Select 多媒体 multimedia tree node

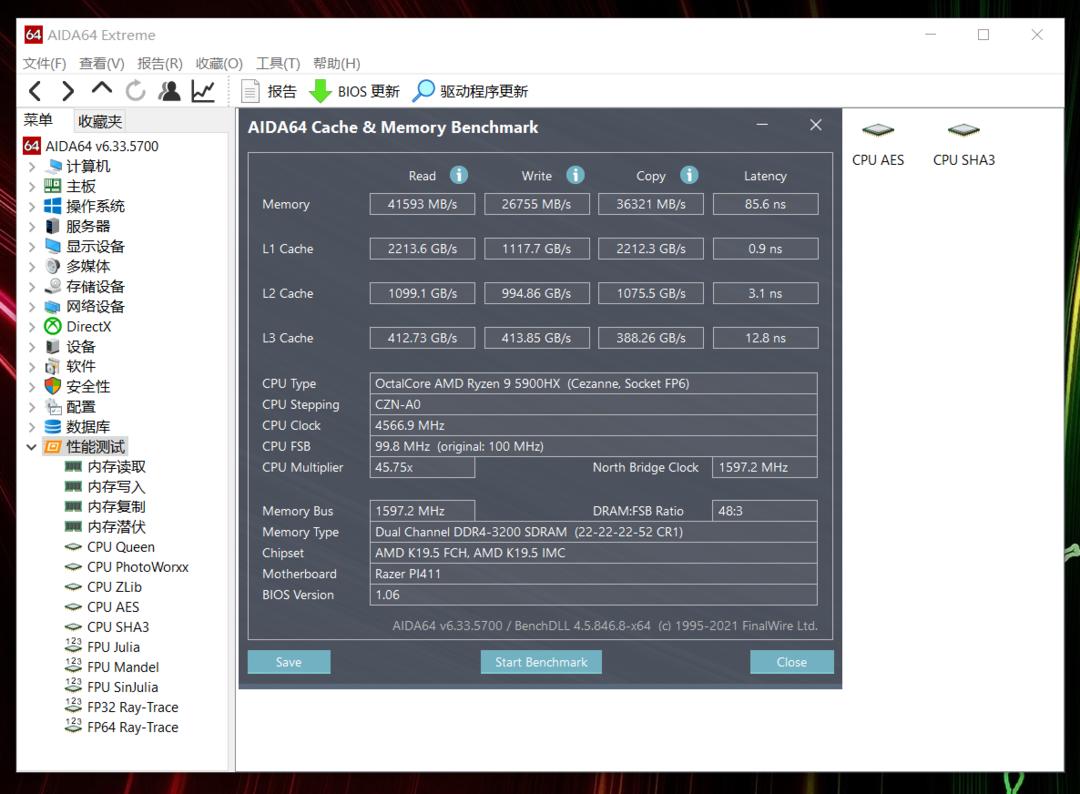[x=88, y=267]
